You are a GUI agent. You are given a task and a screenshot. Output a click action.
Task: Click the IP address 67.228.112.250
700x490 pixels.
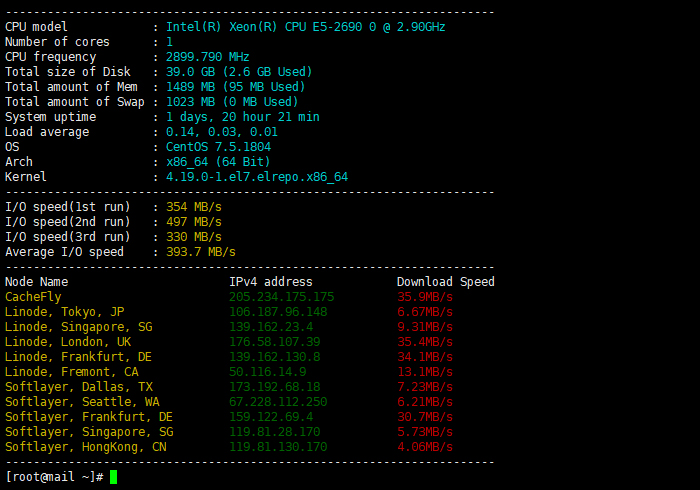tap(278, 402)
